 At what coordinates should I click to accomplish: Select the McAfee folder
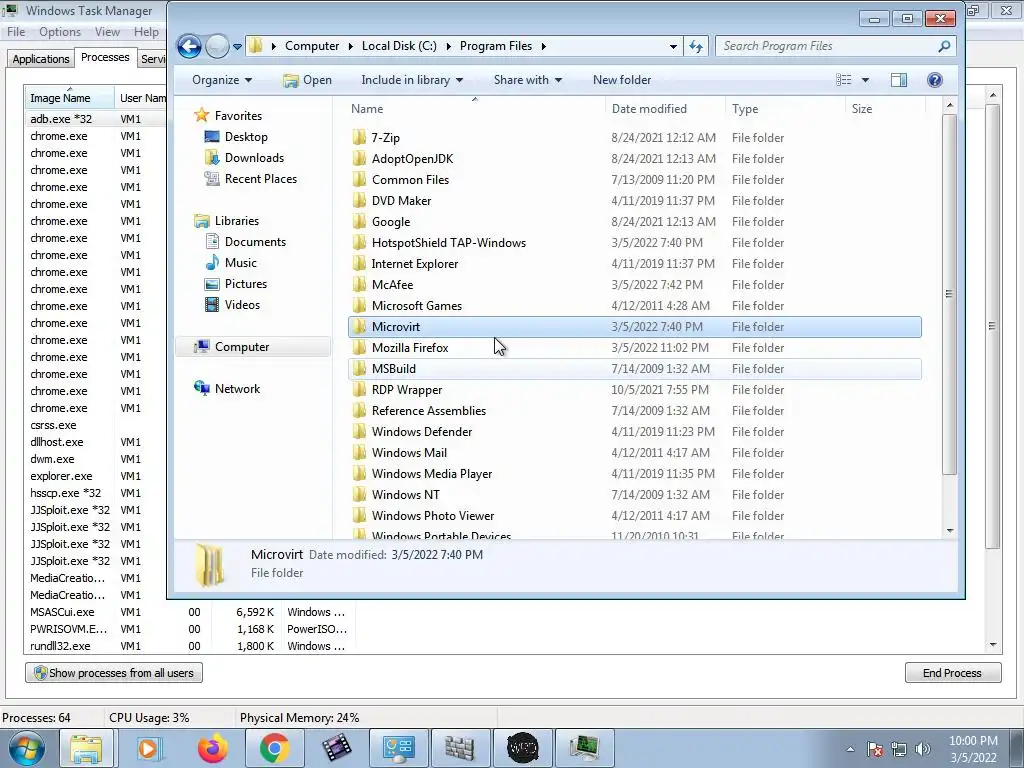coord(392,285)
